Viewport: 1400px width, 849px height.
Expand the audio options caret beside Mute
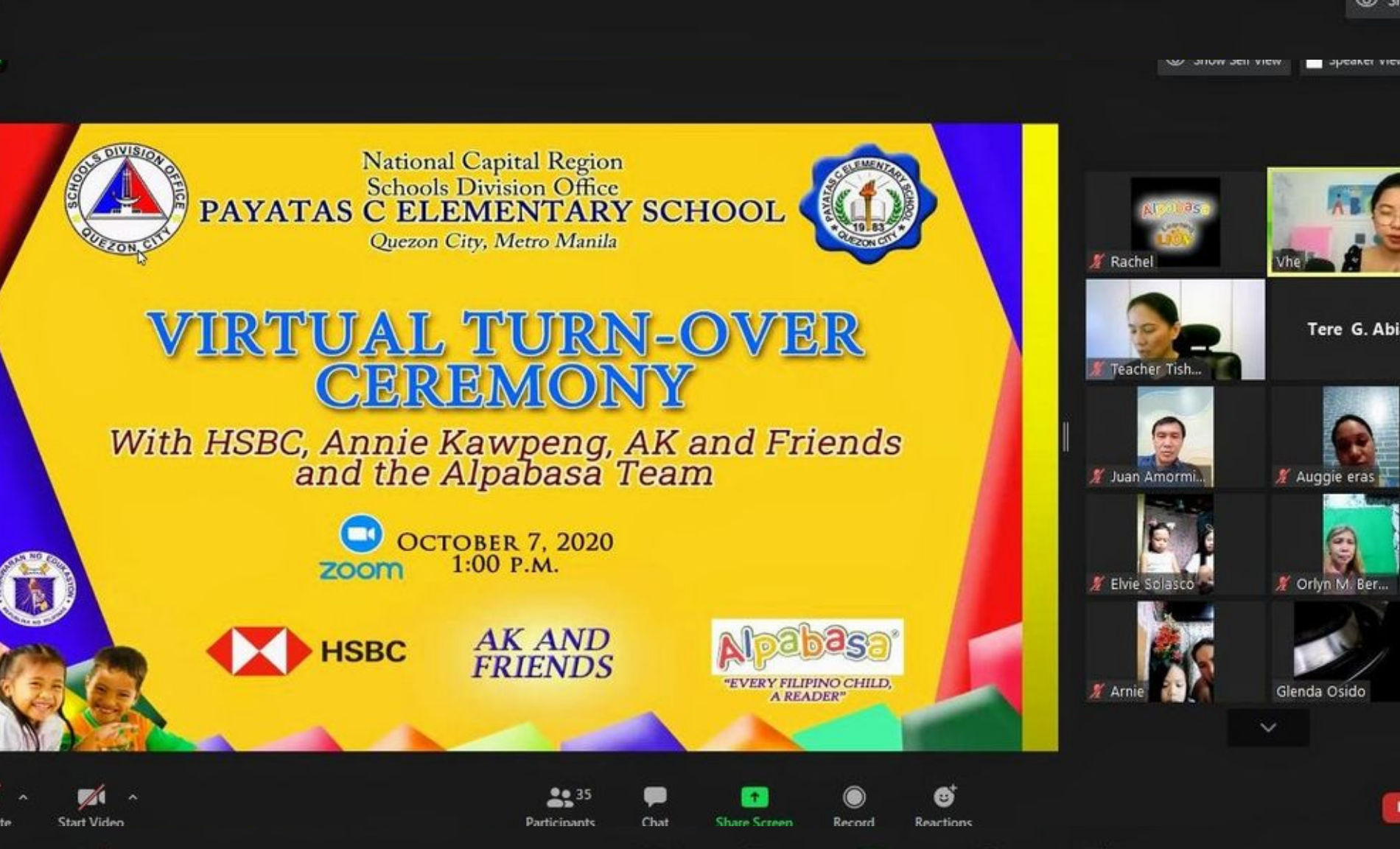[23, 797]
